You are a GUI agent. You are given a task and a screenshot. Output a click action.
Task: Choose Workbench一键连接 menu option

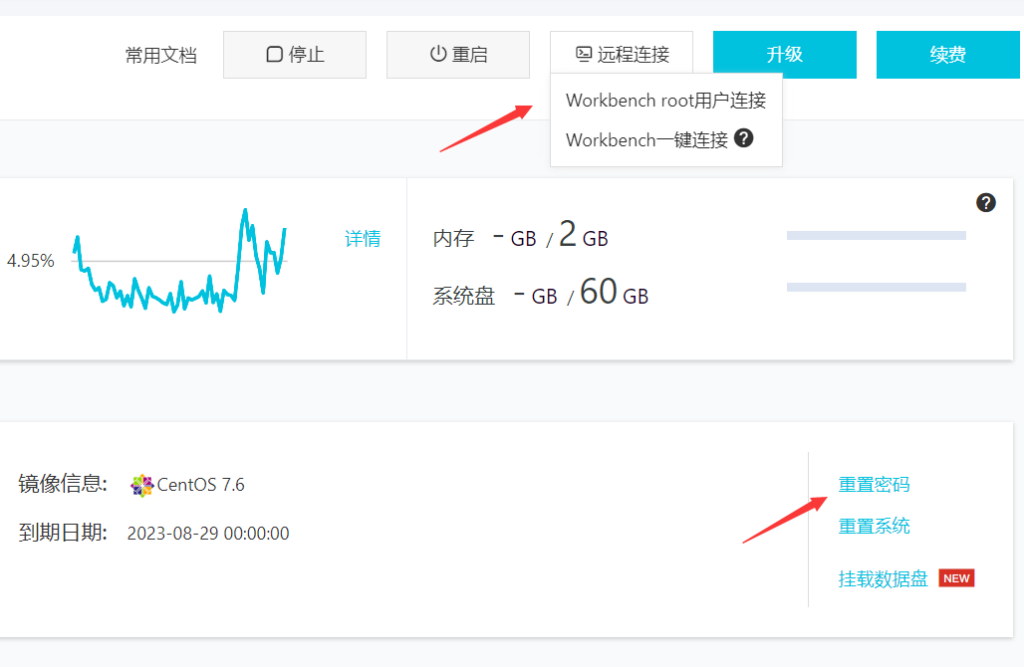[647, 140]
